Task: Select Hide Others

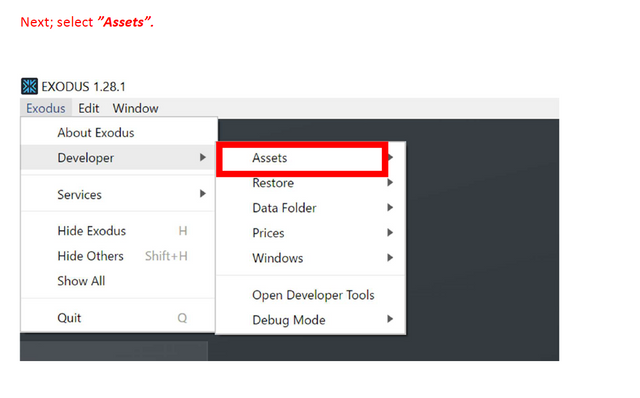Action: 118,256
